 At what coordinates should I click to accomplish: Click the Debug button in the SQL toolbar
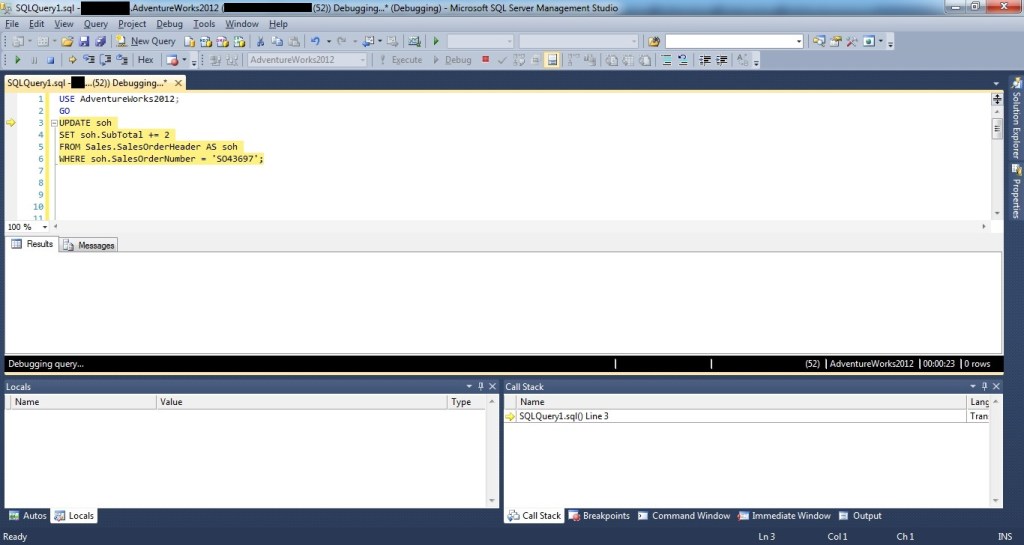[x=452, y=60]
